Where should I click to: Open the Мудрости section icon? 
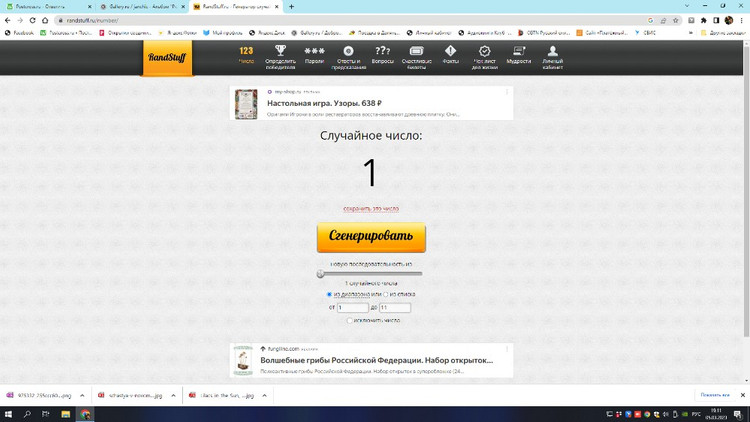pyautogui.click(x=519, y=51)
